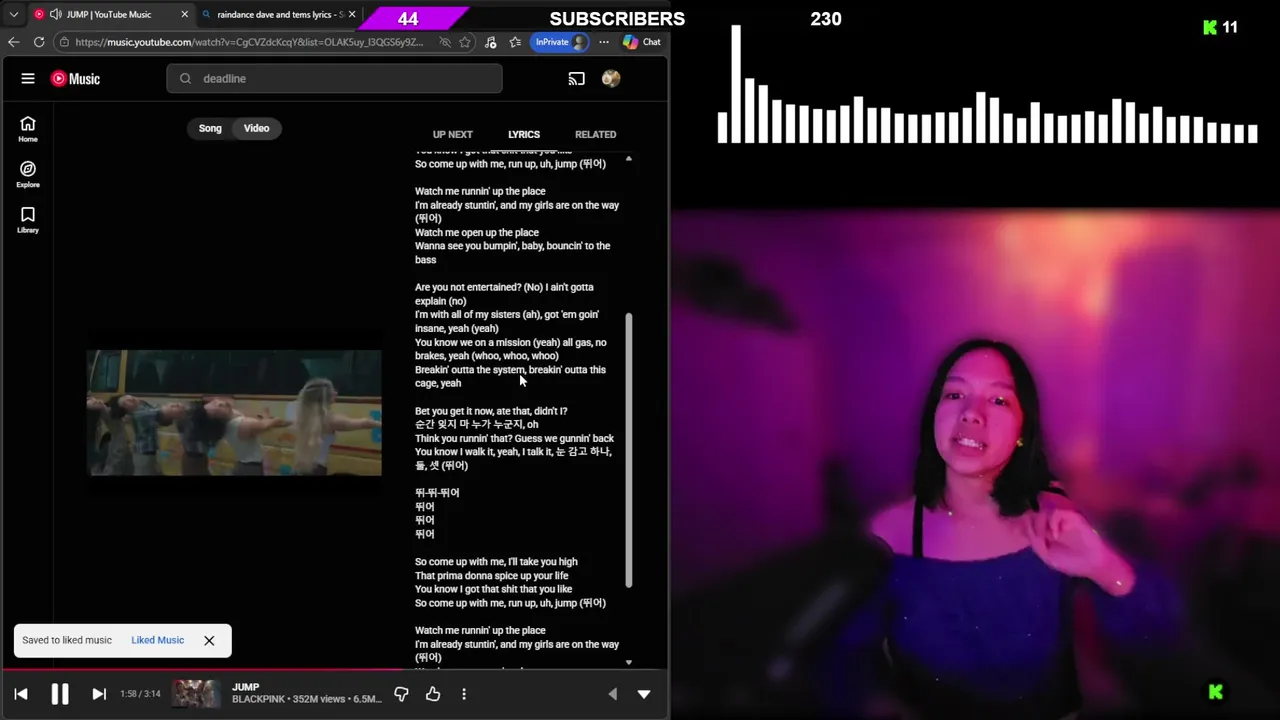Close the JUMP YouTube Music tab
The image size is (1280, 720).
184,15
